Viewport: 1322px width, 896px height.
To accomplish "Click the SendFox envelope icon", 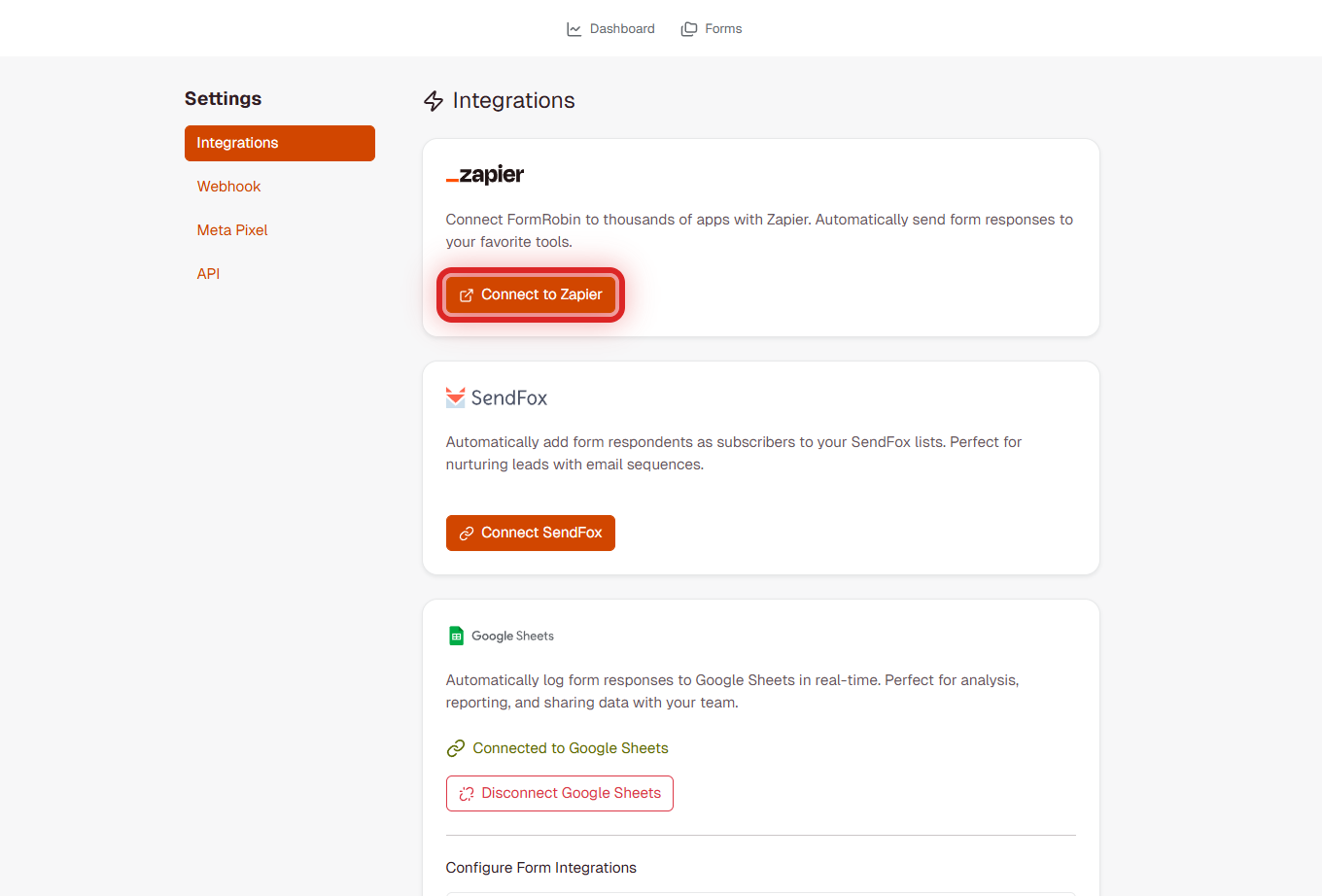I will [454, 396].
